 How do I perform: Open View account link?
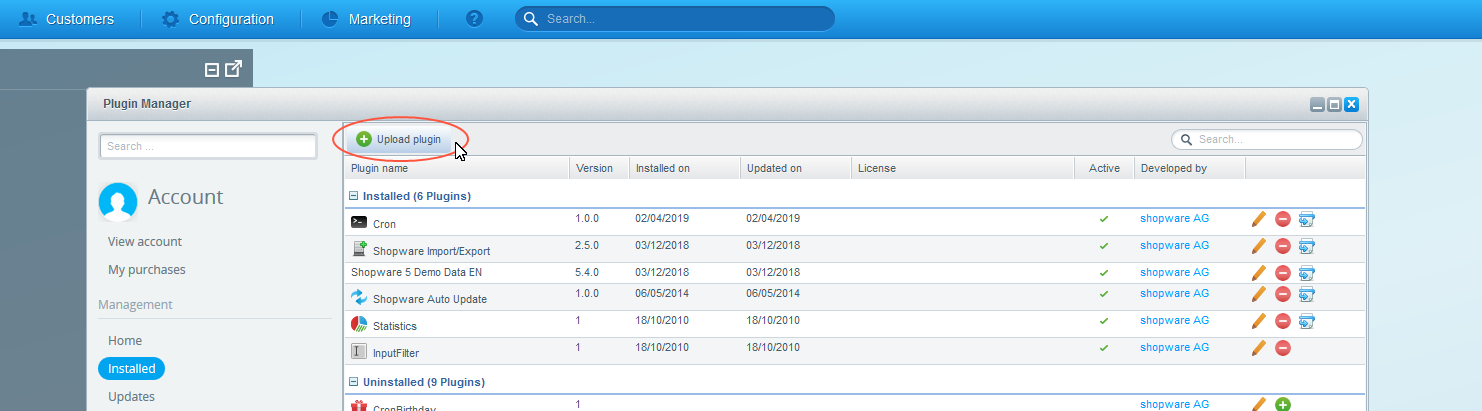(145, 241)
